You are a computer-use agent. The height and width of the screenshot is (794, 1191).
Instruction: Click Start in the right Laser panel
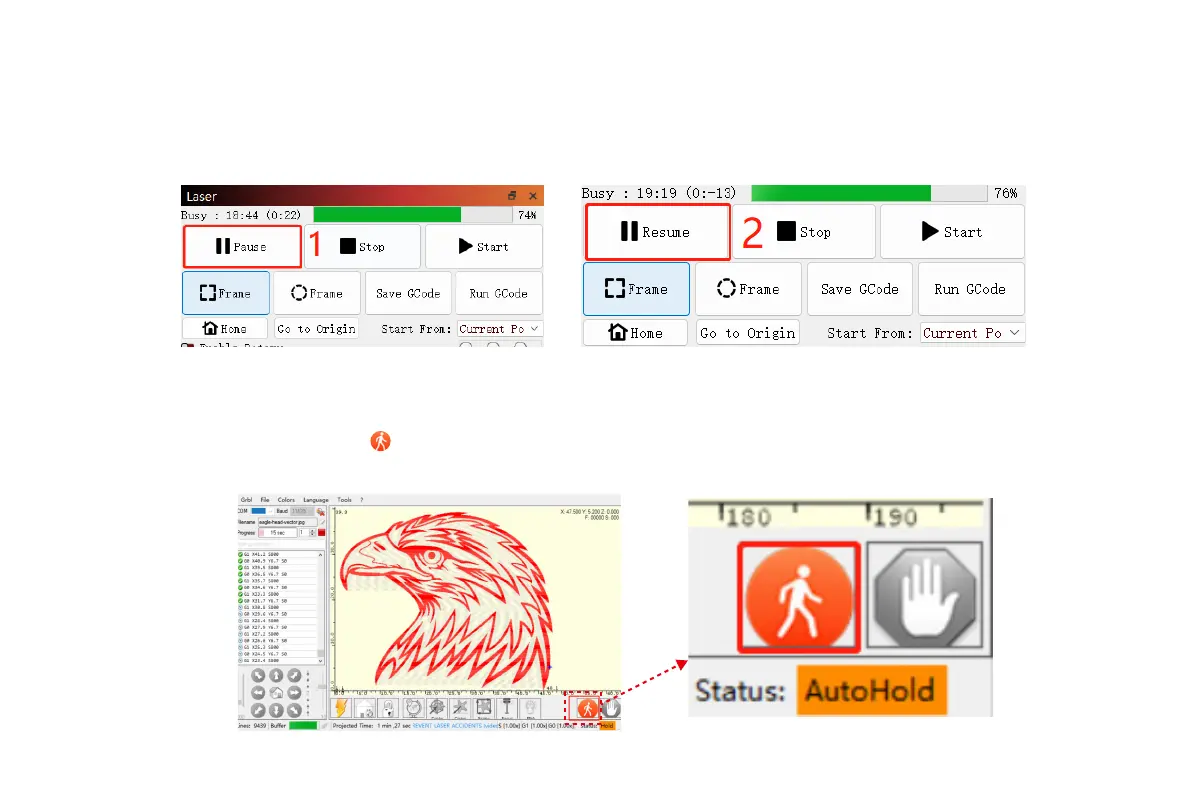(x=952, y=232)
